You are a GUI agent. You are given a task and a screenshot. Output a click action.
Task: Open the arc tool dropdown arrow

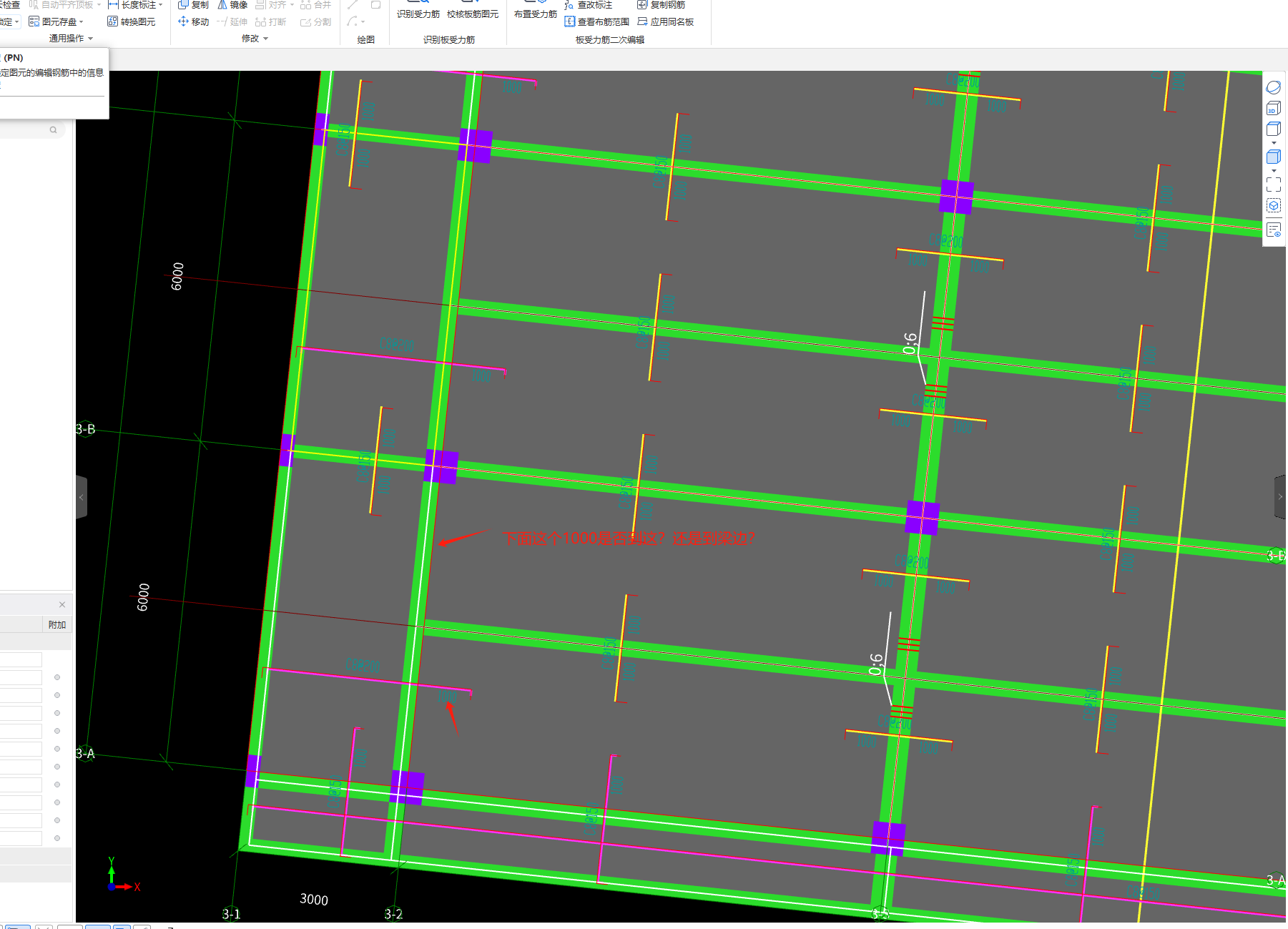363,22
